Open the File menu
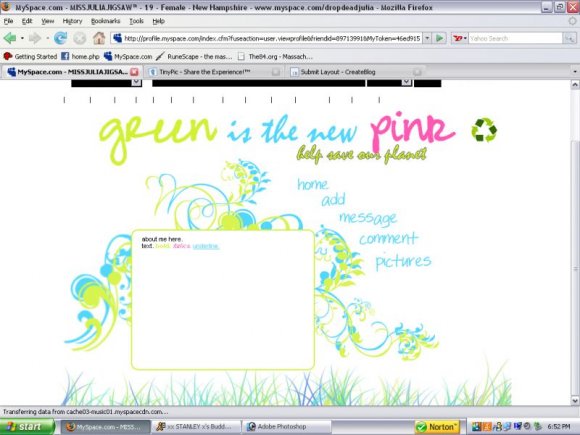The image size is (580, 435). coord(8,21)
